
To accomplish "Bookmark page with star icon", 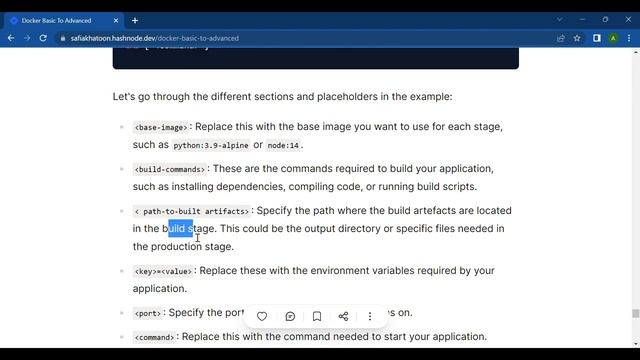I will point(577,38).
